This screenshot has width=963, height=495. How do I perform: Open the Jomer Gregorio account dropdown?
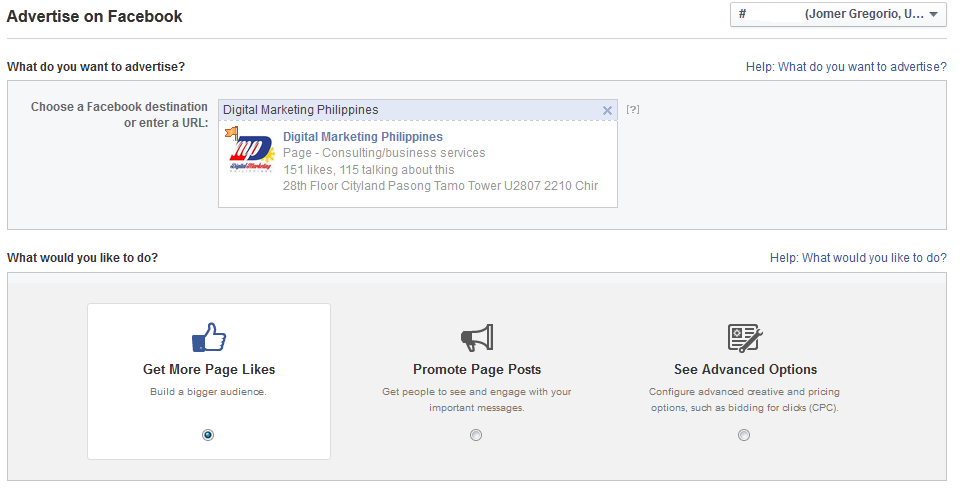coord(838,14)
